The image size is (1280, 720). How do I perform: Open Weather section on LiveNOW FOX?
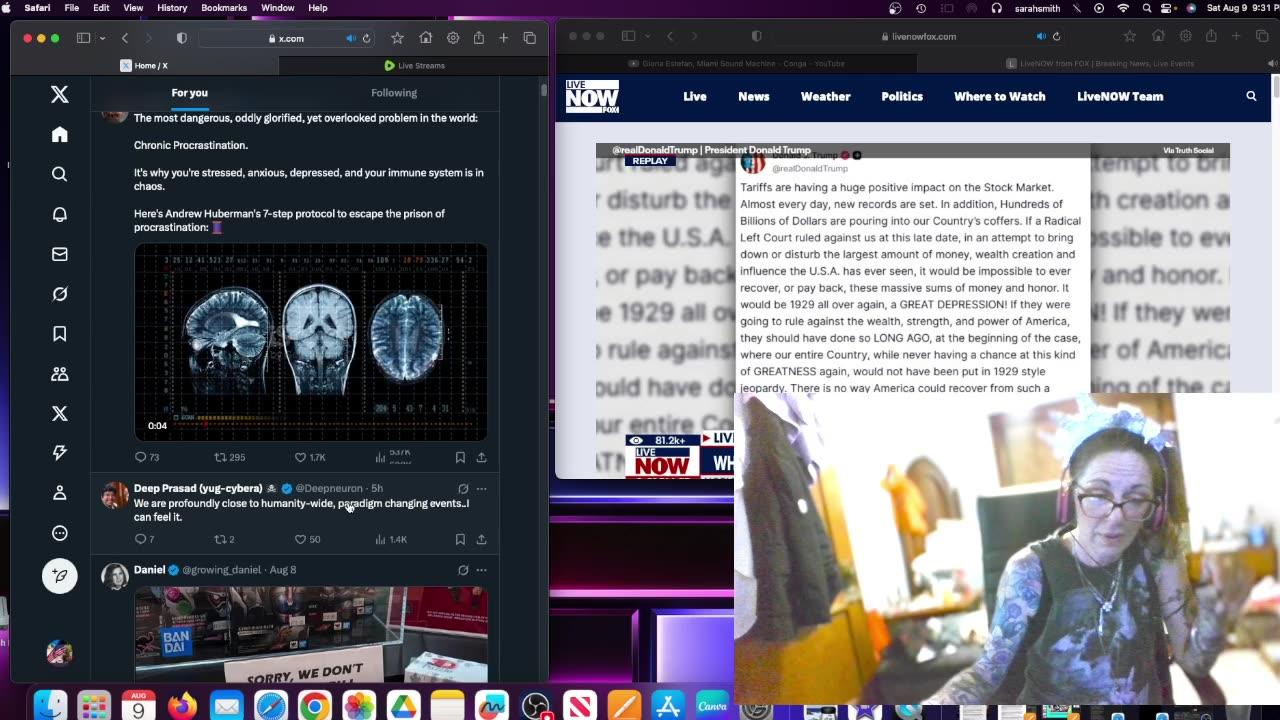825,96
